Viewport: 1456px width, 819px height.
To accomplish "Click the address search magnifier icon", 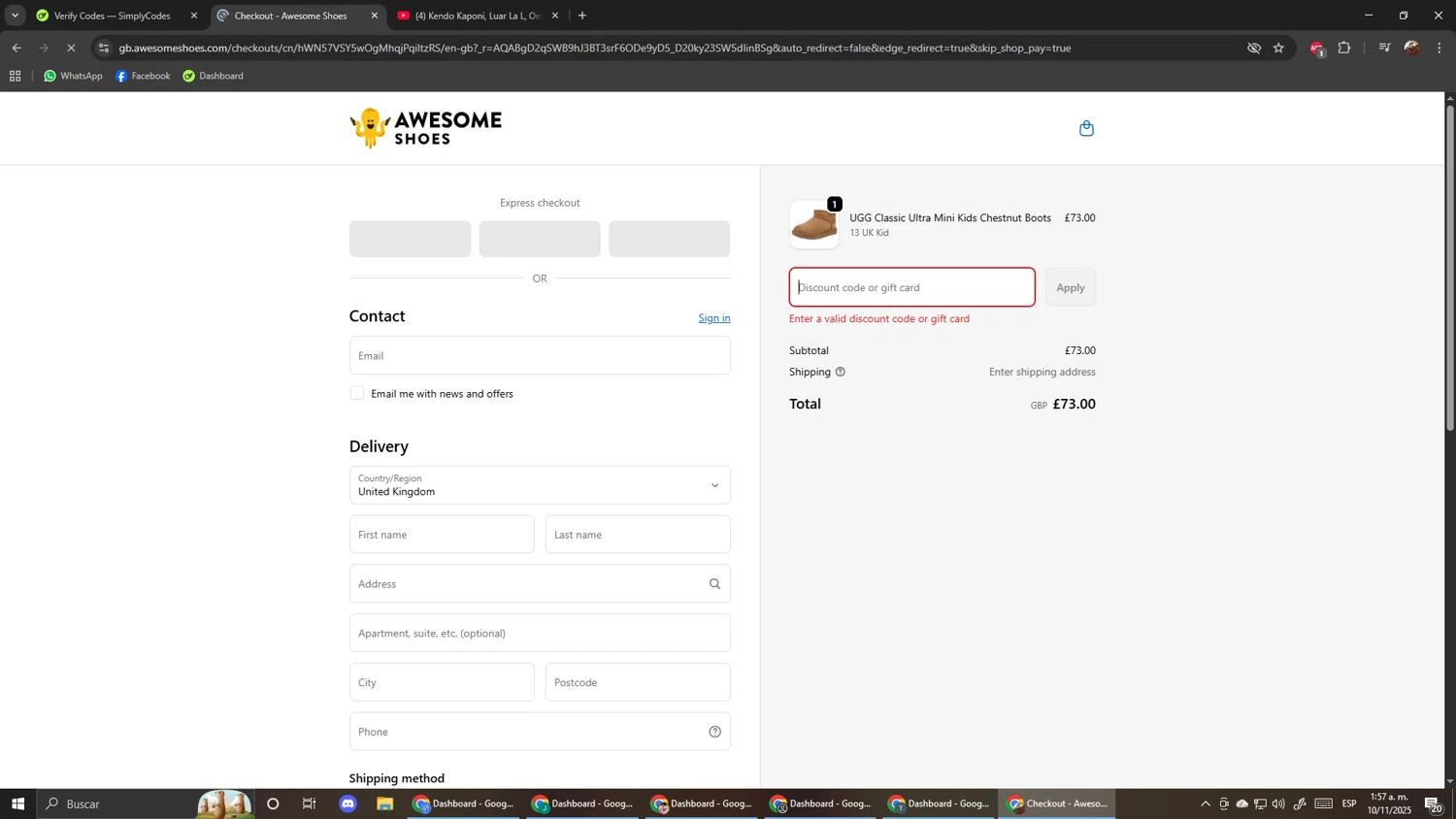I will (x=714, y=584).
